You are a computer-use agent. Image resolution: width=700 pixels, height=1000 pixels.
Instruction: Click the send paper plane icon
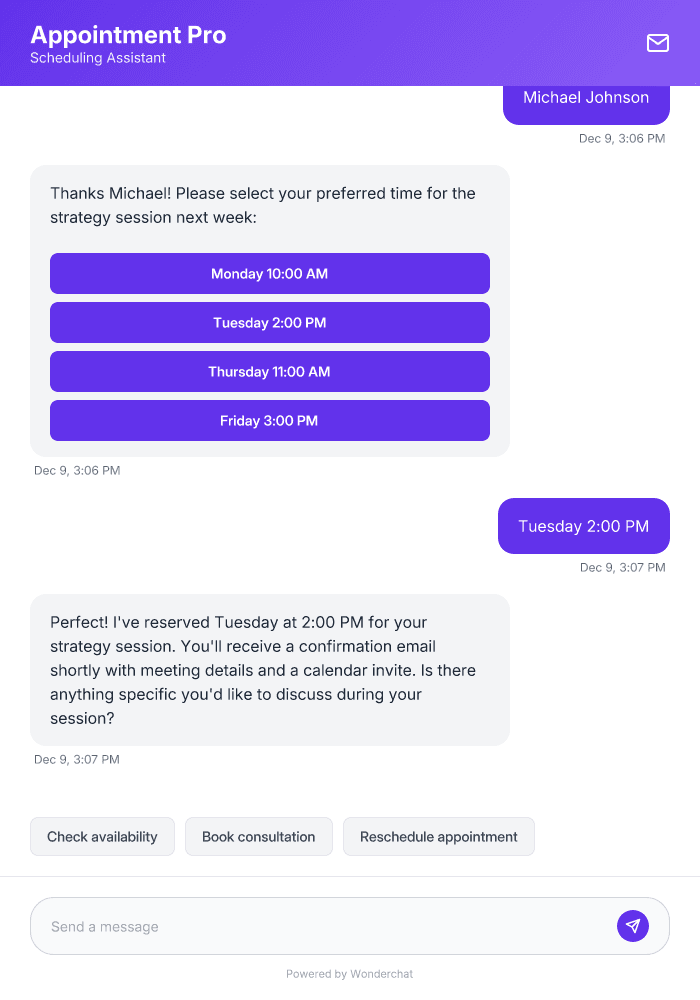(633, 925)
